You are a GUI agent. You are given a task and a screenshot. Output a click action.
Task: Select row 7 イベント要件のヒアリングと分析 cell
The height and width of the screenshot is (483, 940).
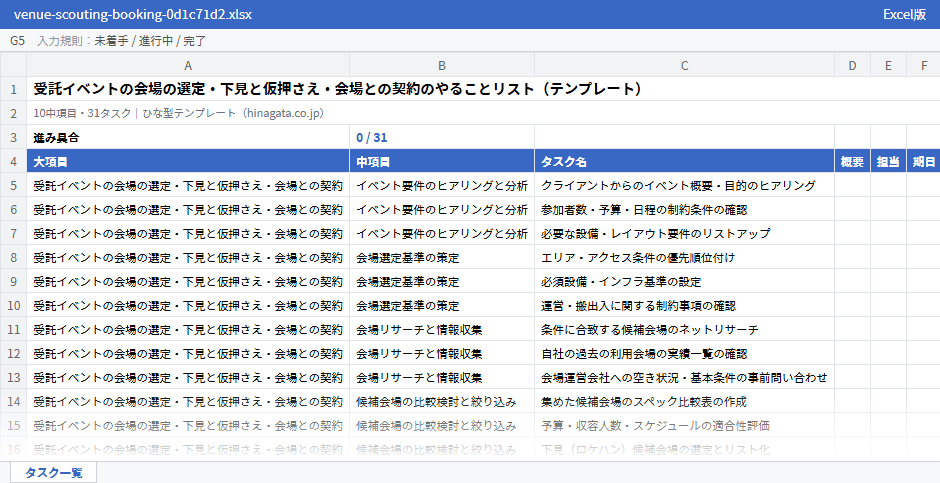tap(442, 233)
